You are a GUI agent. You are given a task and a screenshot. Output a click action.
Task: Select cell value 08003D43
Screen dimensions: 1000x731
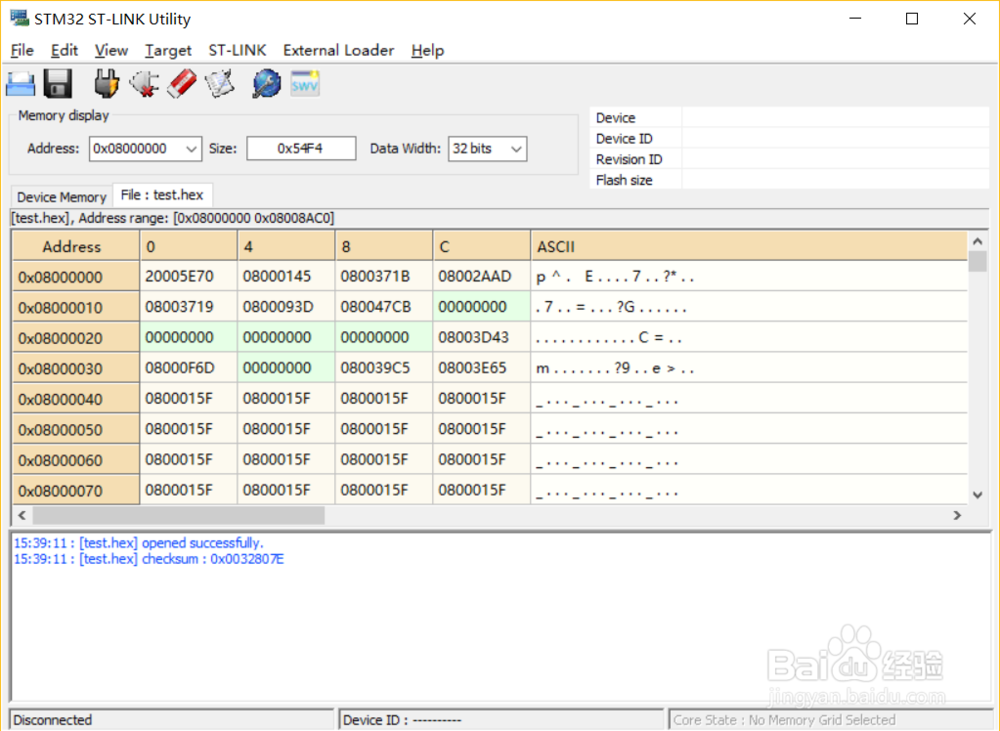[482, 338]
